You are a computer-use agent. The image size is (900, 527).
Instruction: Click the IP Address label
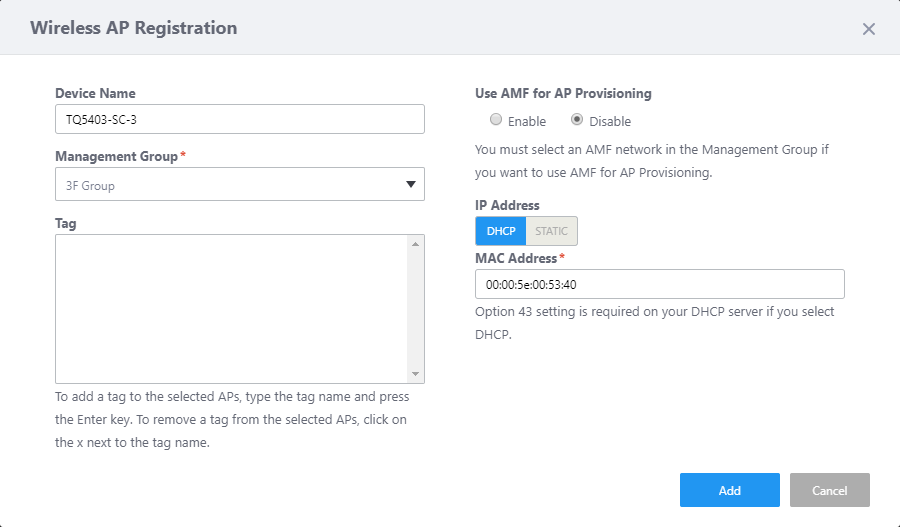pos(507,205)
